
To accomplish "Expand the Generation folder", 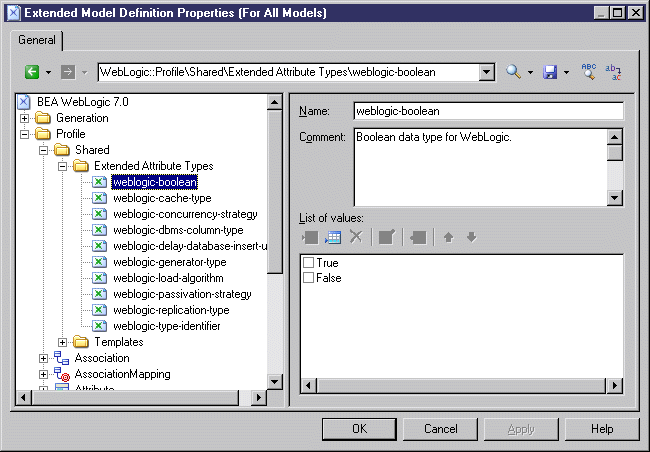I will click(24, 118).
